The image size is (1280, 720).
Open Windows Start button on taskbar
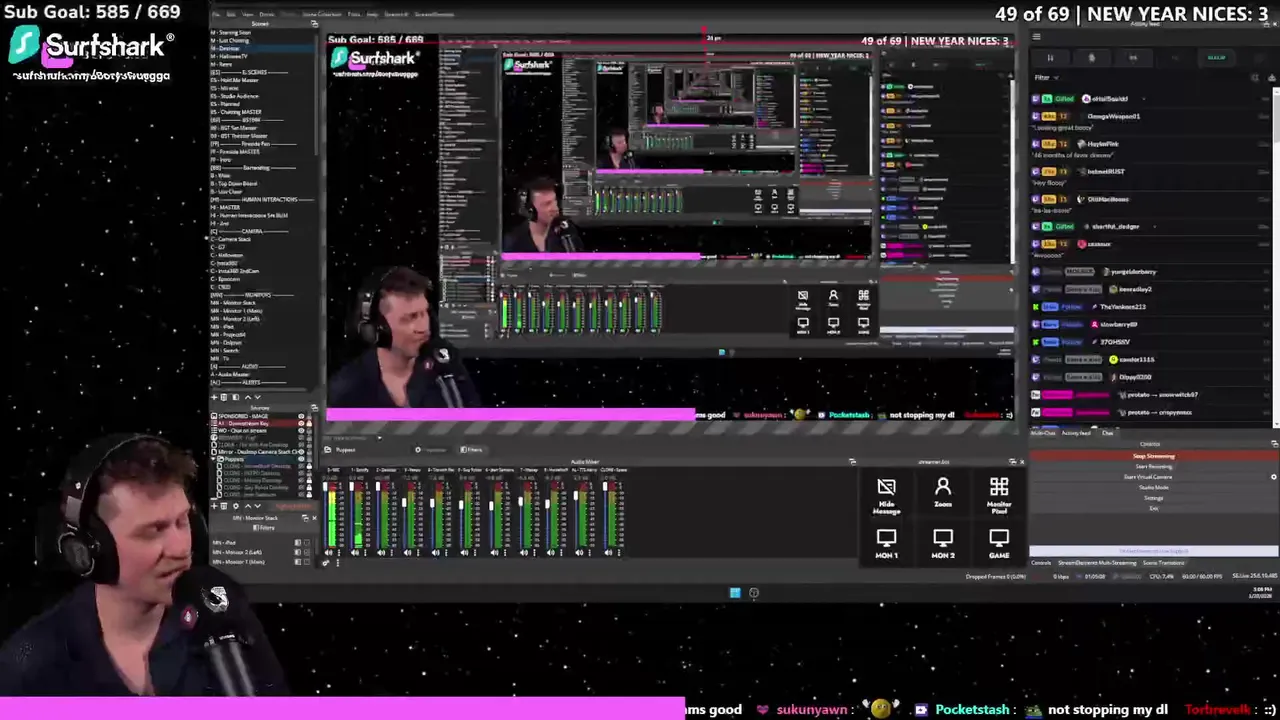click(735, 593)
